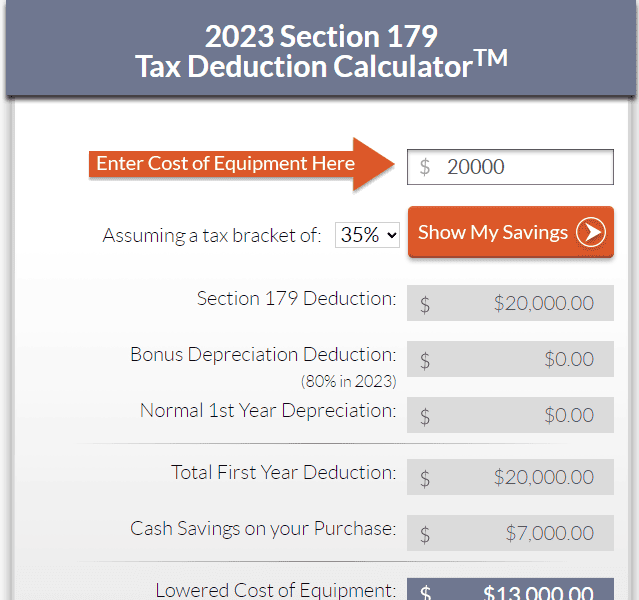Click the dollar sign beside Section 179 Deduction

[425, 304]
